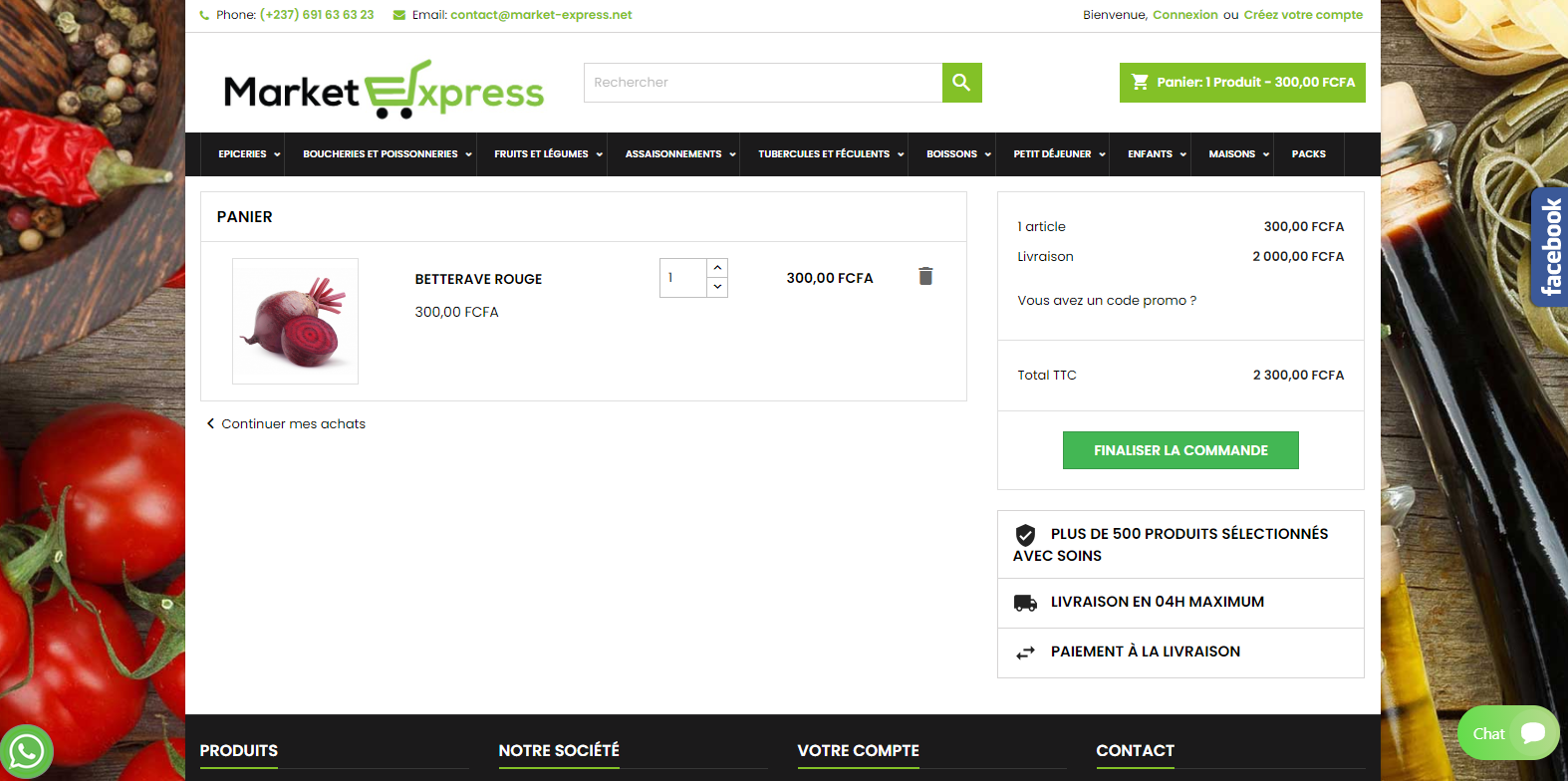This screenshot has height=781, width=1568.
Task: Open the Maisons menu
Action: [x=1238, y=154]
